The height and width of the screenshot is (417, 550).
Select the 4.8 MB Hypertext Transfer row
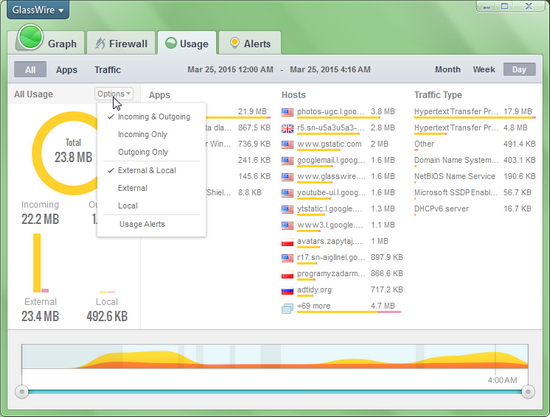(x=475, y=128)
